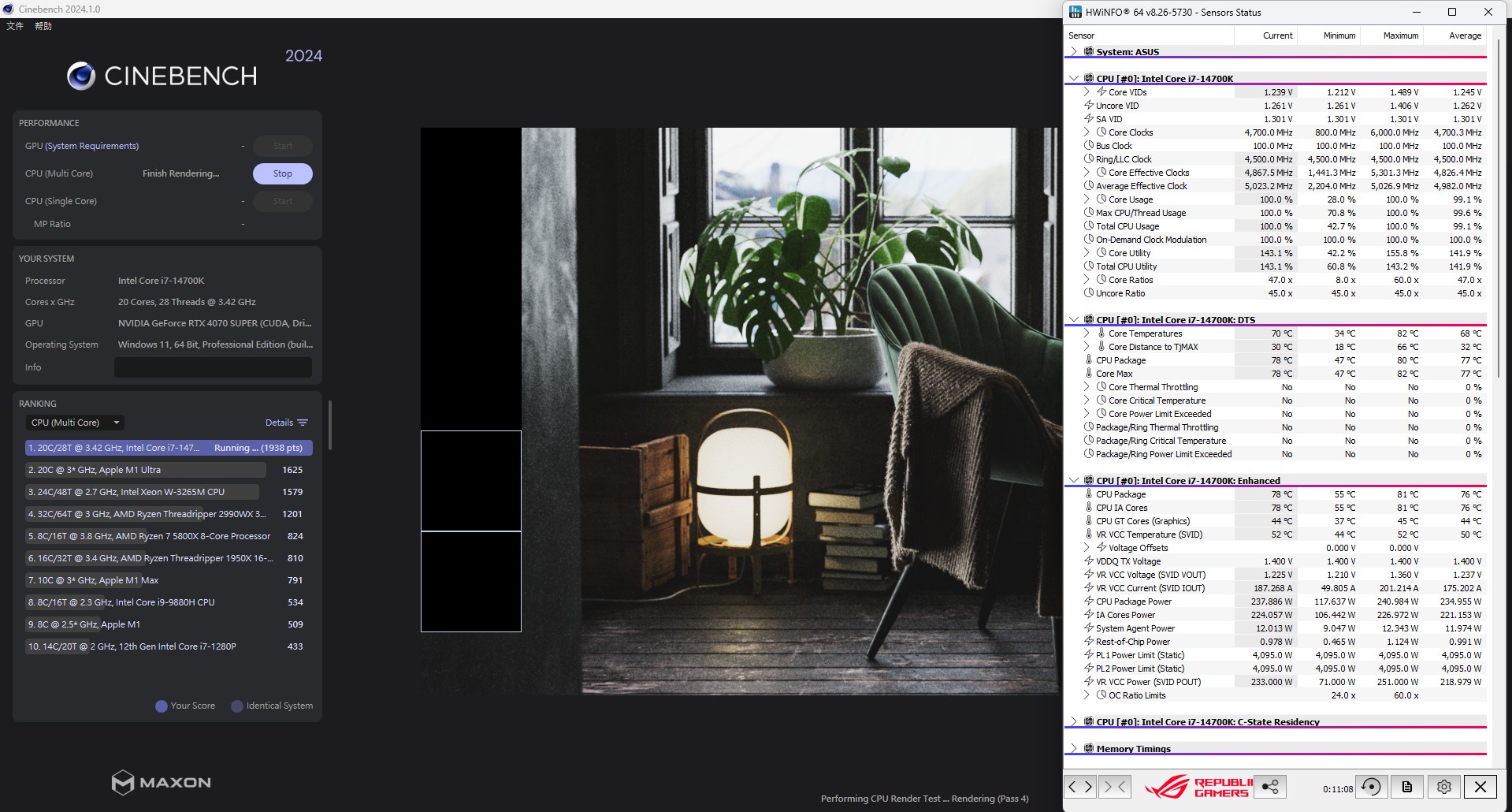This screenshot has width=1512, height=812.
Task: Click the thermometer icon beside Core Max
Action: pos(1089,373)
